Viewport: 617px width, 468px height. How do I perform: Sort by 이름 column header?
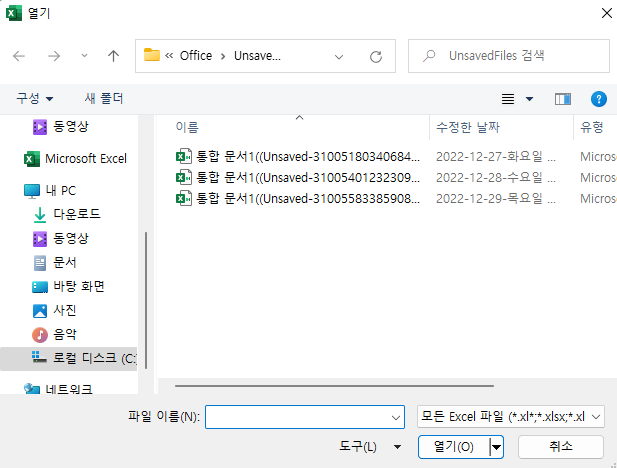(x=187, y=127)
